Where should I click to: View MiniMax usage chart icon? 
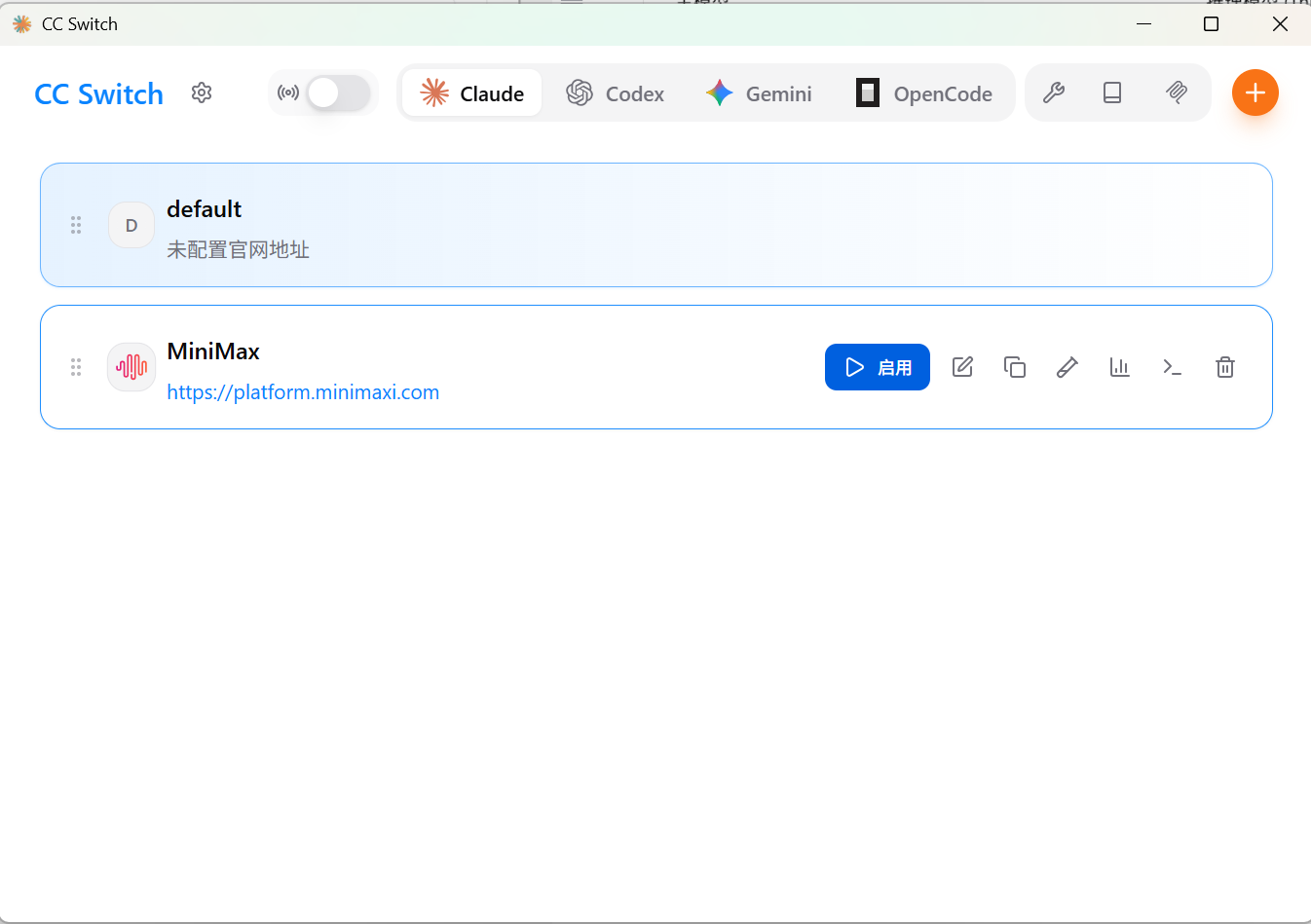[x=1120, y=367]
